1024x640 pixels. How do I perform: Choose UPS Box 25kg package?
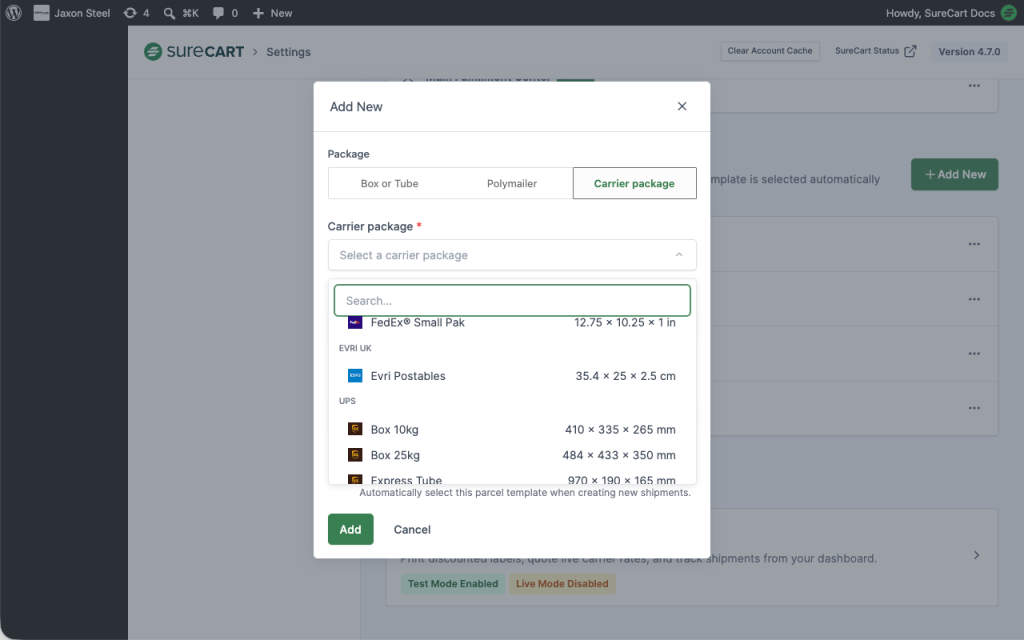(512, 455)
